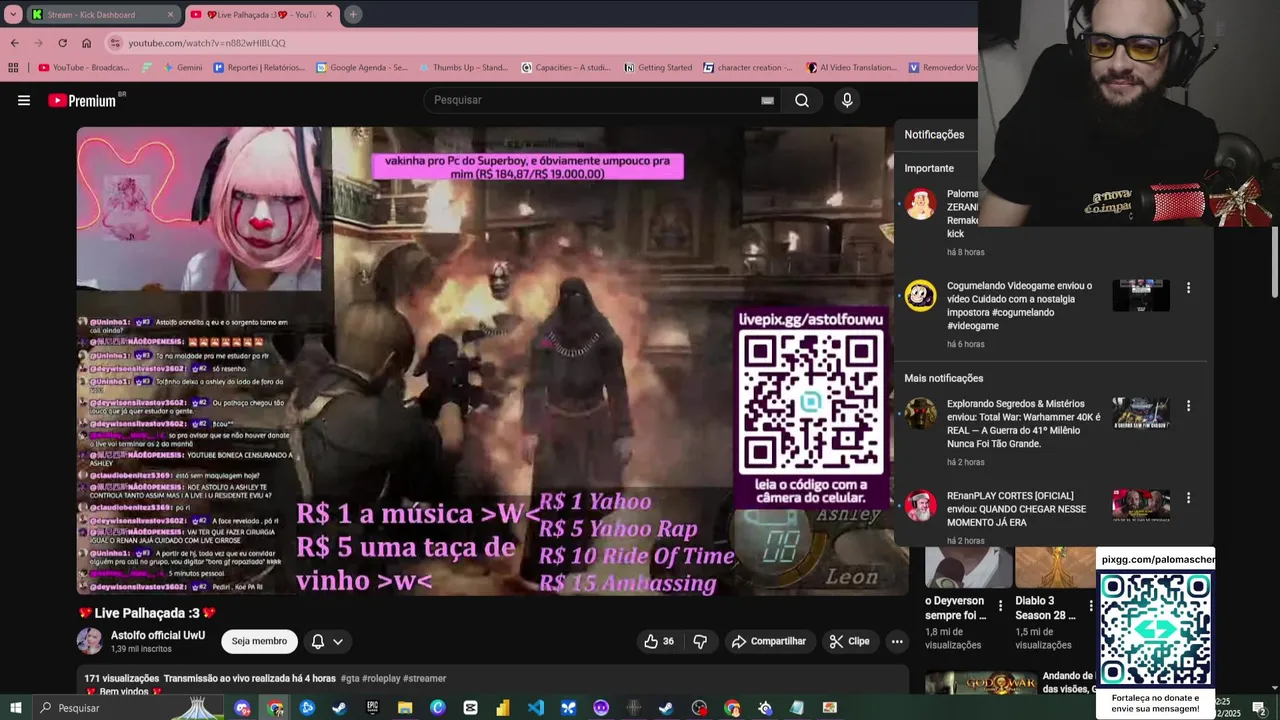The width and height of the screenshot is (1280, 720).
Task: Click the #gta hashtag
Action: pos(350,678)
